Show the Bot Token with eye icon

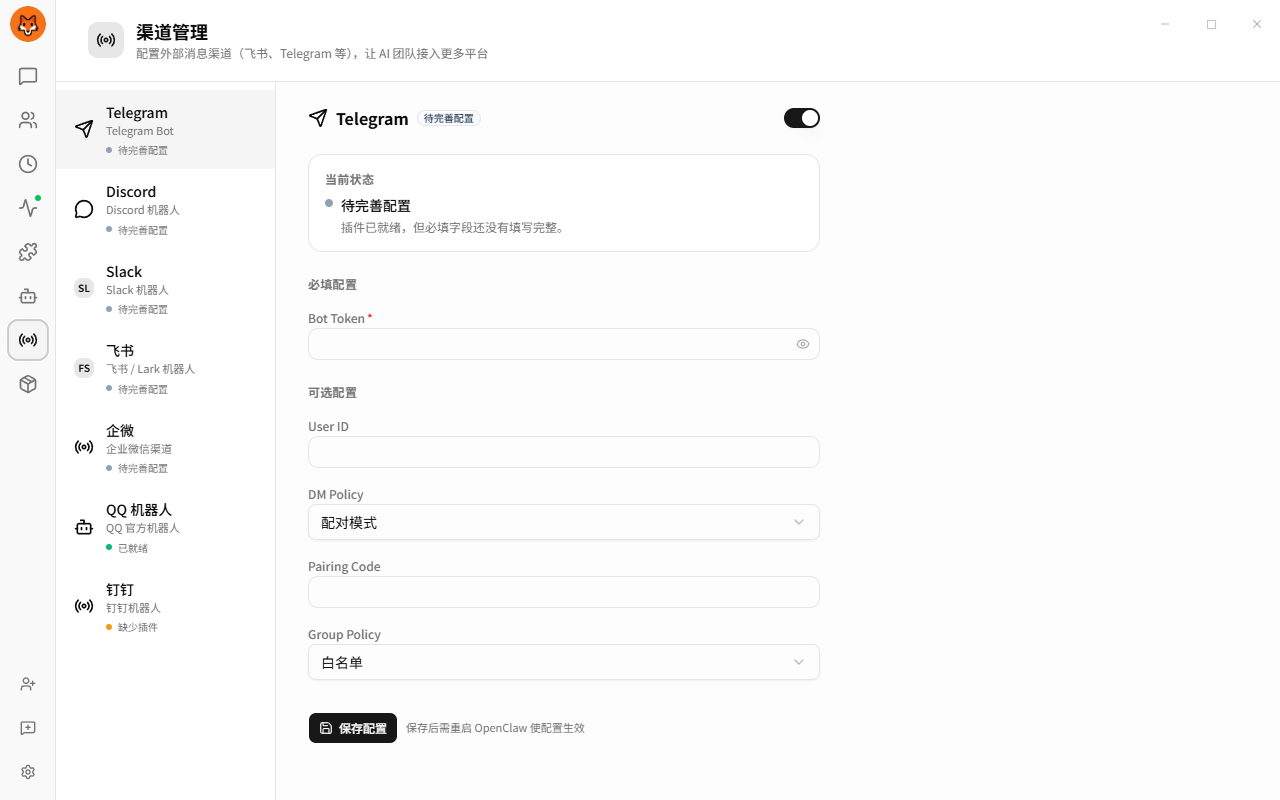[803, 344]
